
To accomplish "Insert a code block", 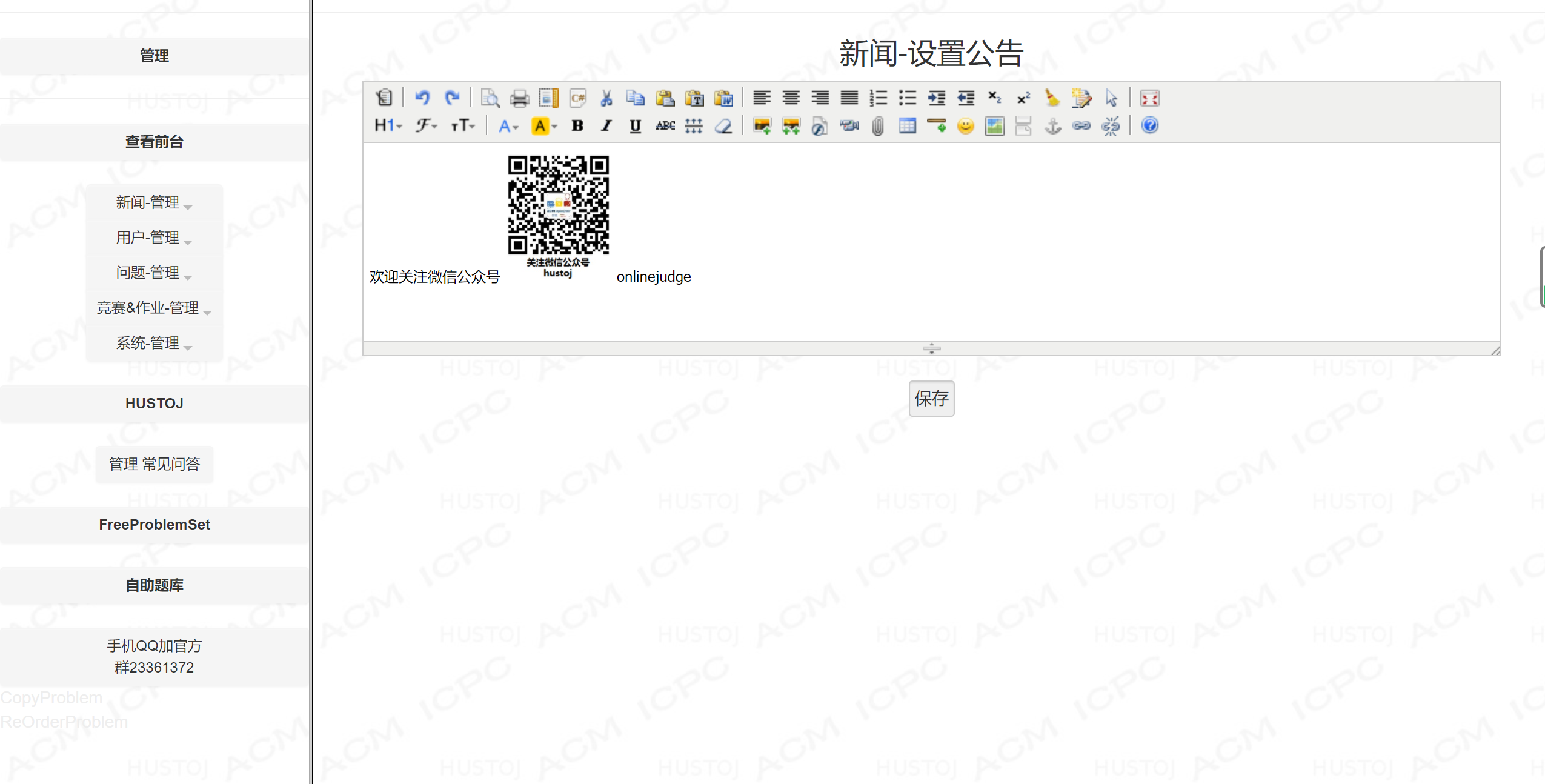I will pyautogui.click(x=577, y=98).
